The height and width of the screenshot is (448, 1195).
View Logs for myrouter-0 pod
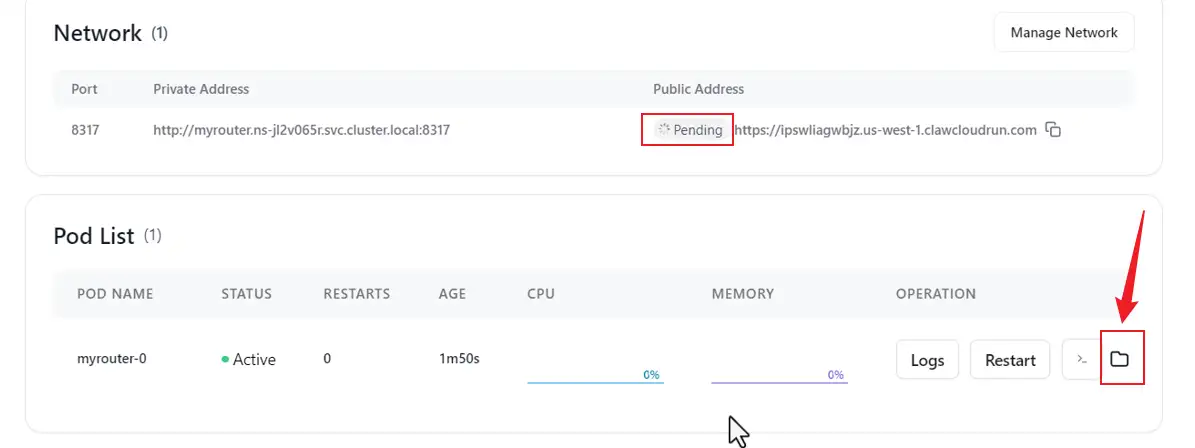click(x=927, y=360)
